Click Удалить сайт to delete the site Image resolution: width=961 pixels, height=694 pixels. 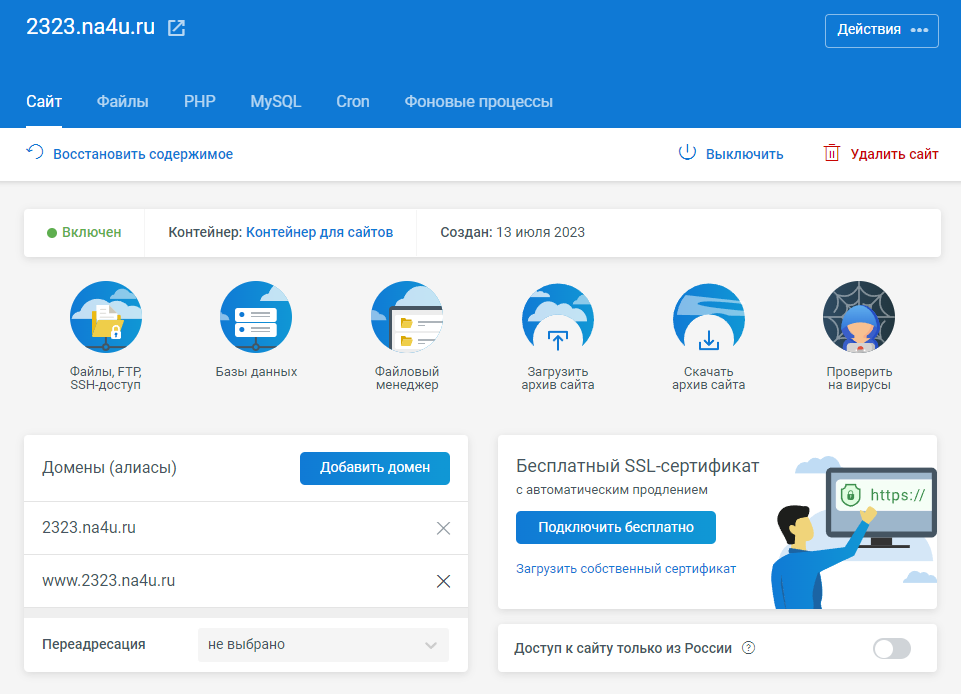(881, 154)
